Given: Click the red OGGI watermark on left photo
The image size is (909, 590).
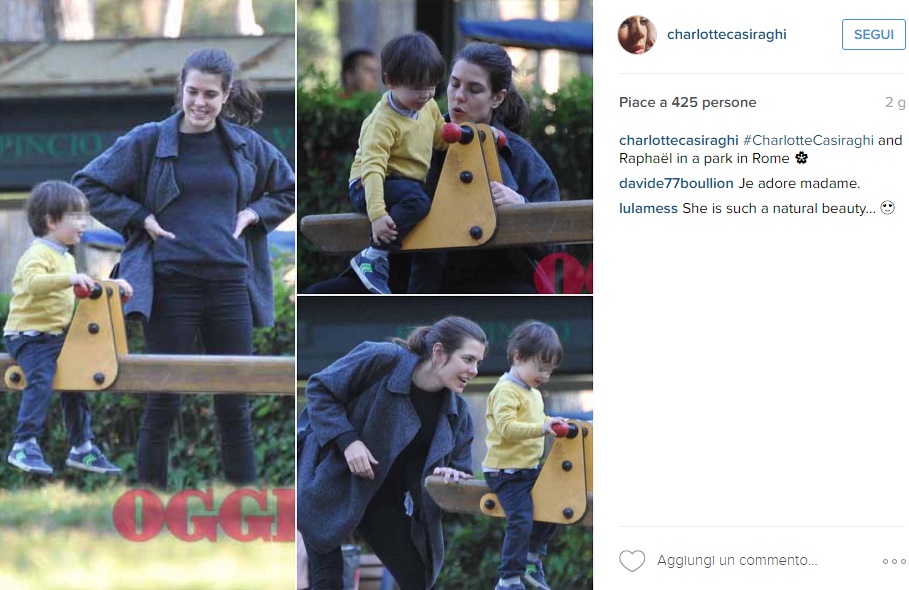Looking at the screenshot, I should click(203, 514).
